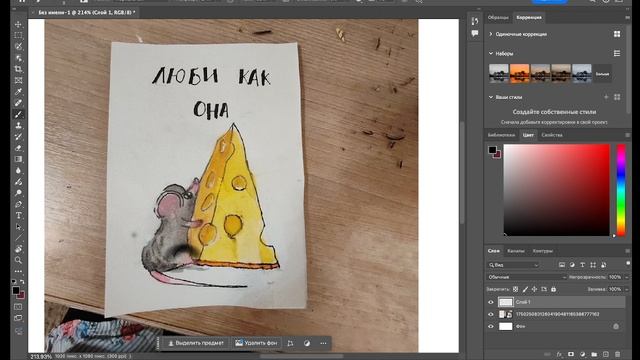Toggle lock all padlock icon

tap(553, 289)
